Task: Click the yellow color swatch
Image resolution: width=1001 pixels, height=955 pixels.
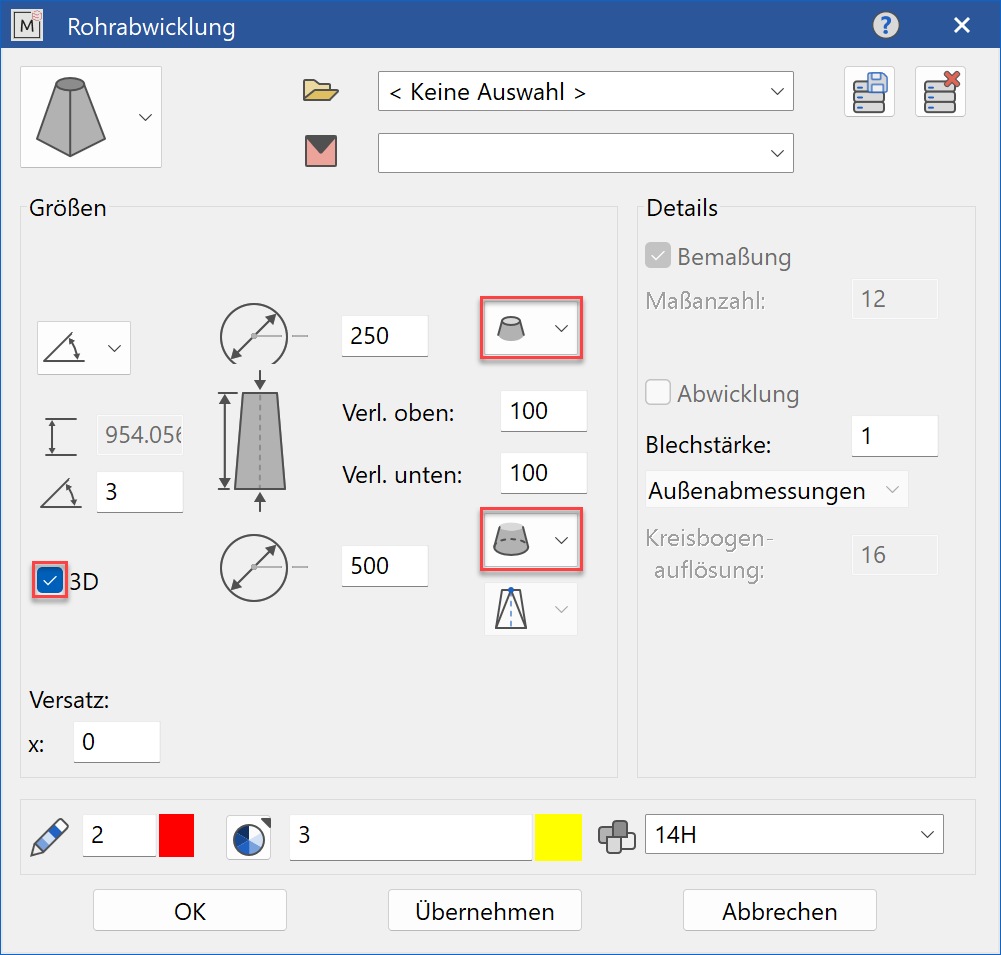Action: [x=558, y=837]
